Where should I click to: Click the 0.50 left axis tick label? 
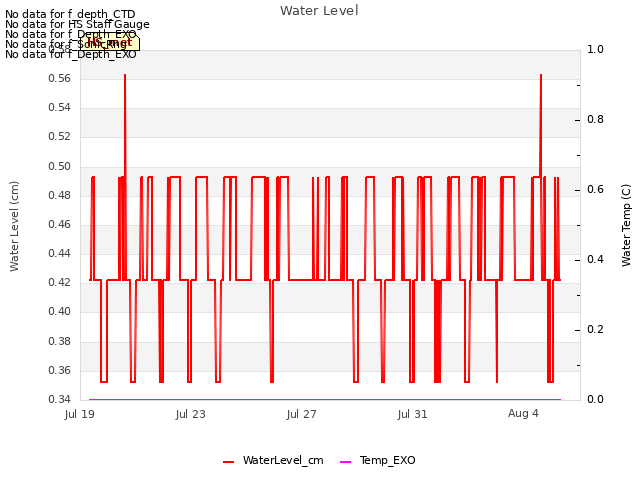tap(60, 167)
